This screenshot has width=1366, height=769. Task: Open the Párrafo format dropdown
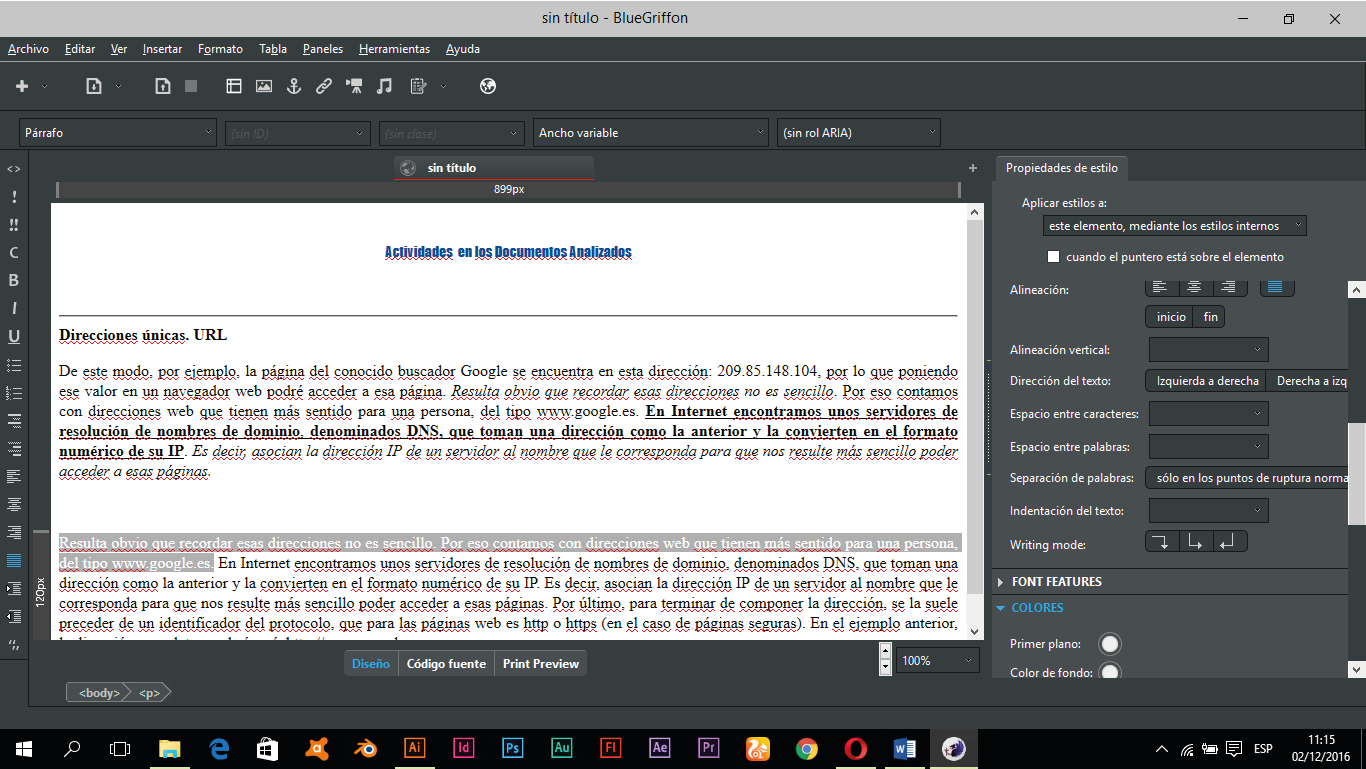[118, 132]
